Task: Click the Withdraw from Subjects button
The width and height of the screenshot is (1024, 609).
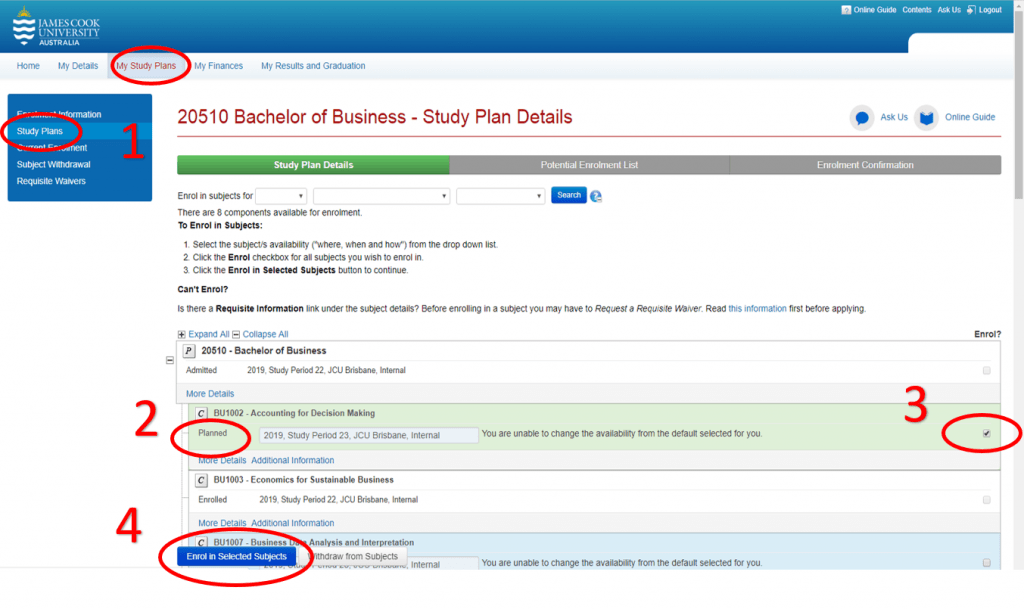Action: (x=353, y=556)
